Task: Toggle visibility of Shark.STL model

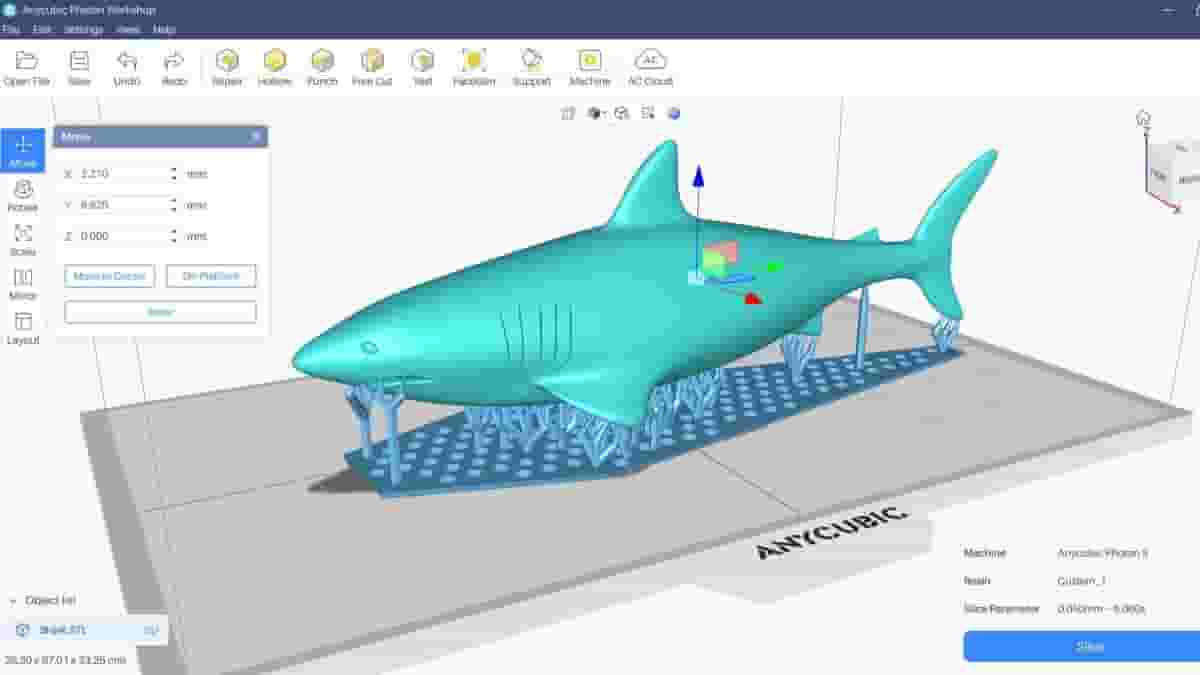Action: 151,631
